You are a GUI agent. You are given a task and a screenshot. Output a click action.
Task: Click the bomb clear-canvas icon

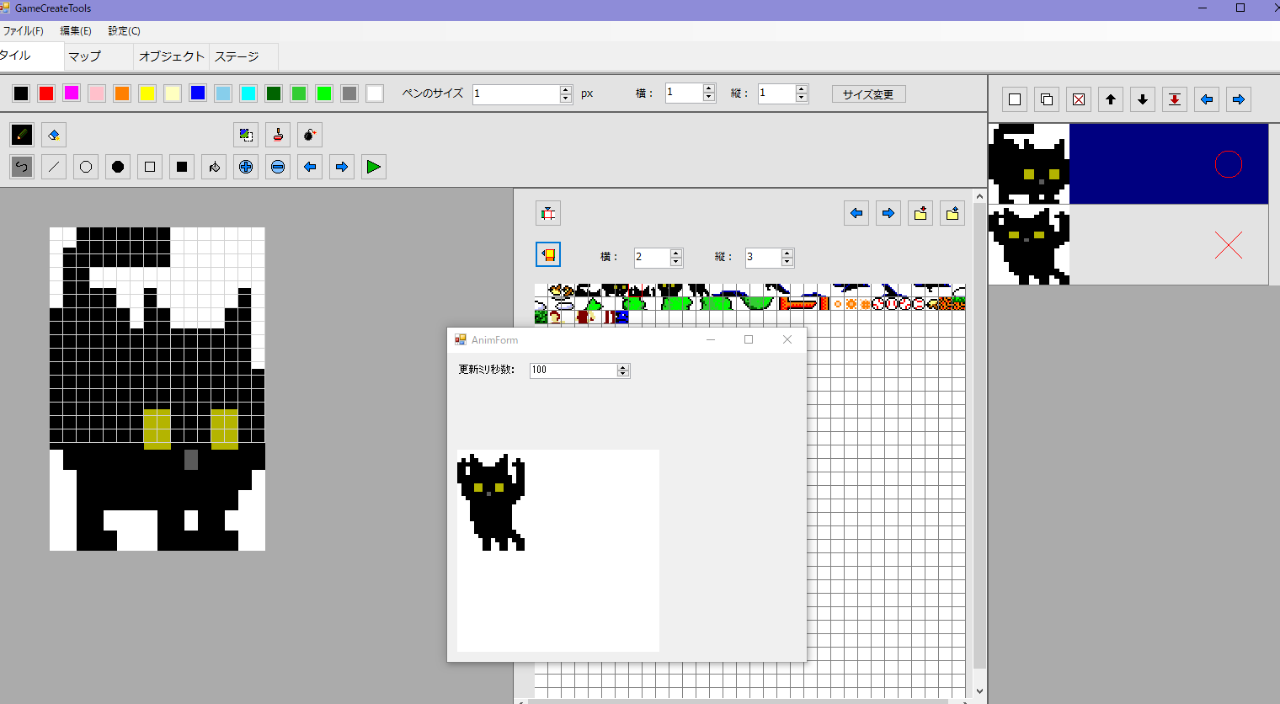pos(310,135)
